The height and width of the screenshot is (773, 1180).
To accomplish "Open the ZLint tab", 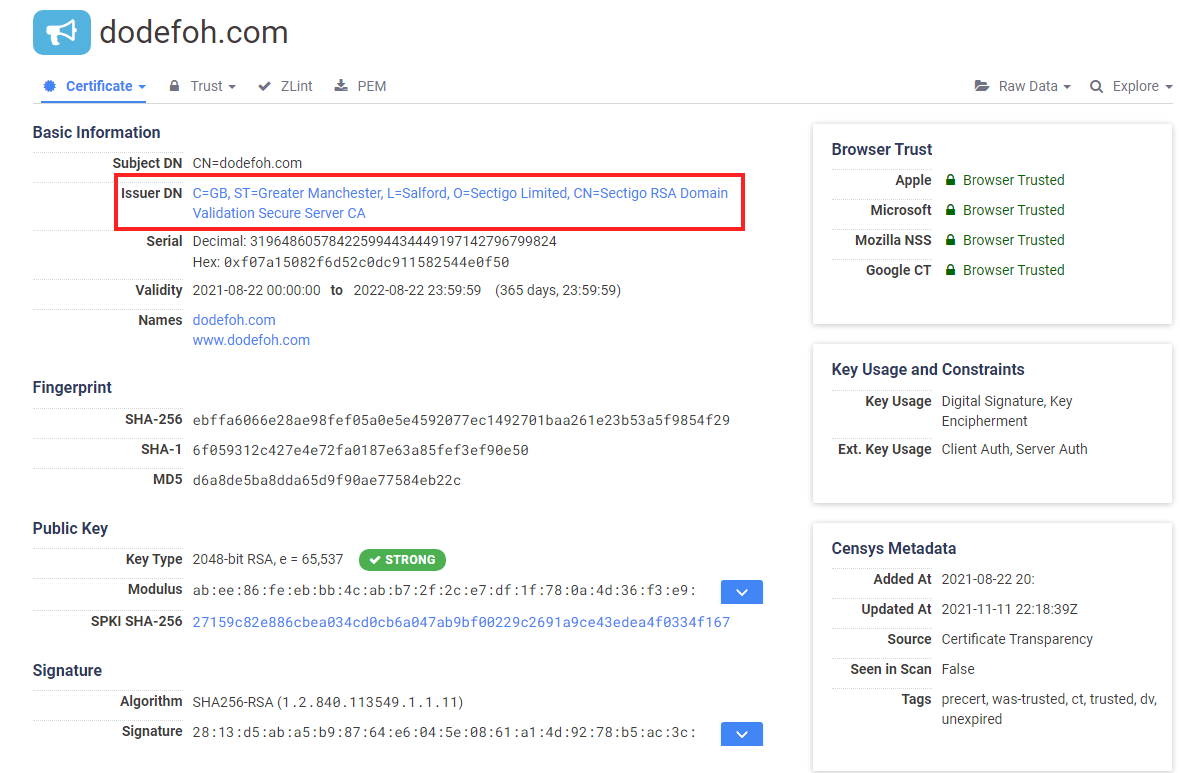I will click(x=286, y=86).
